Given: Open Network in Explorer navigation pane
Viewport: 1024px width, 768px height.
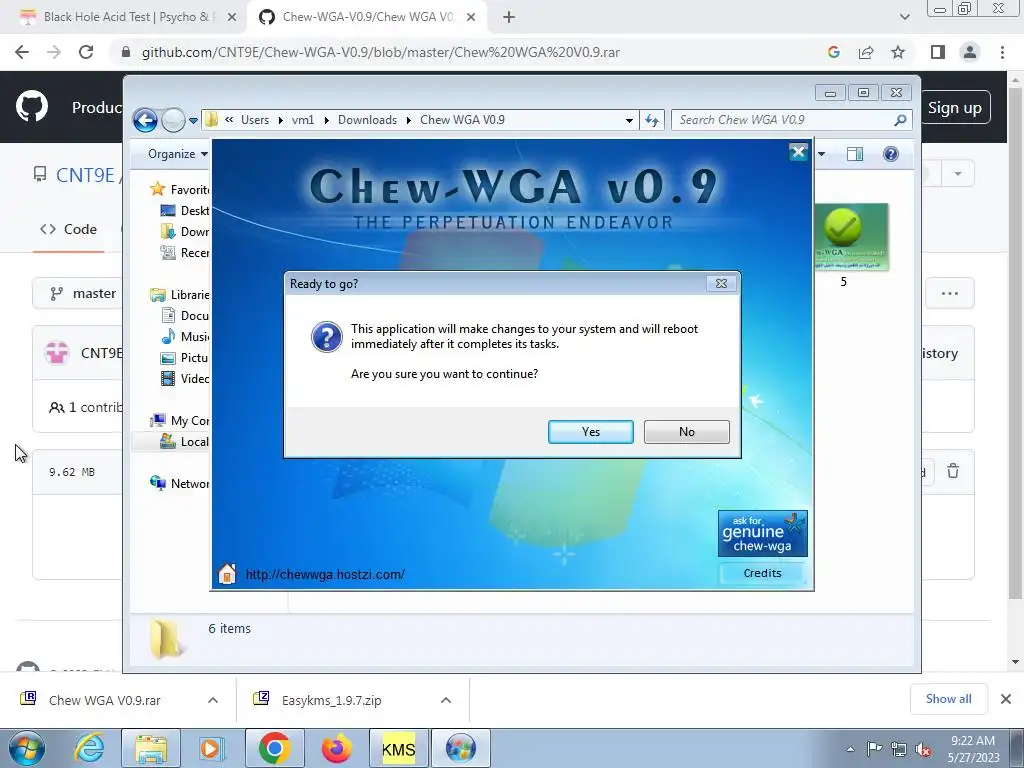Looking at the screenshot, I should pos(180,483).
